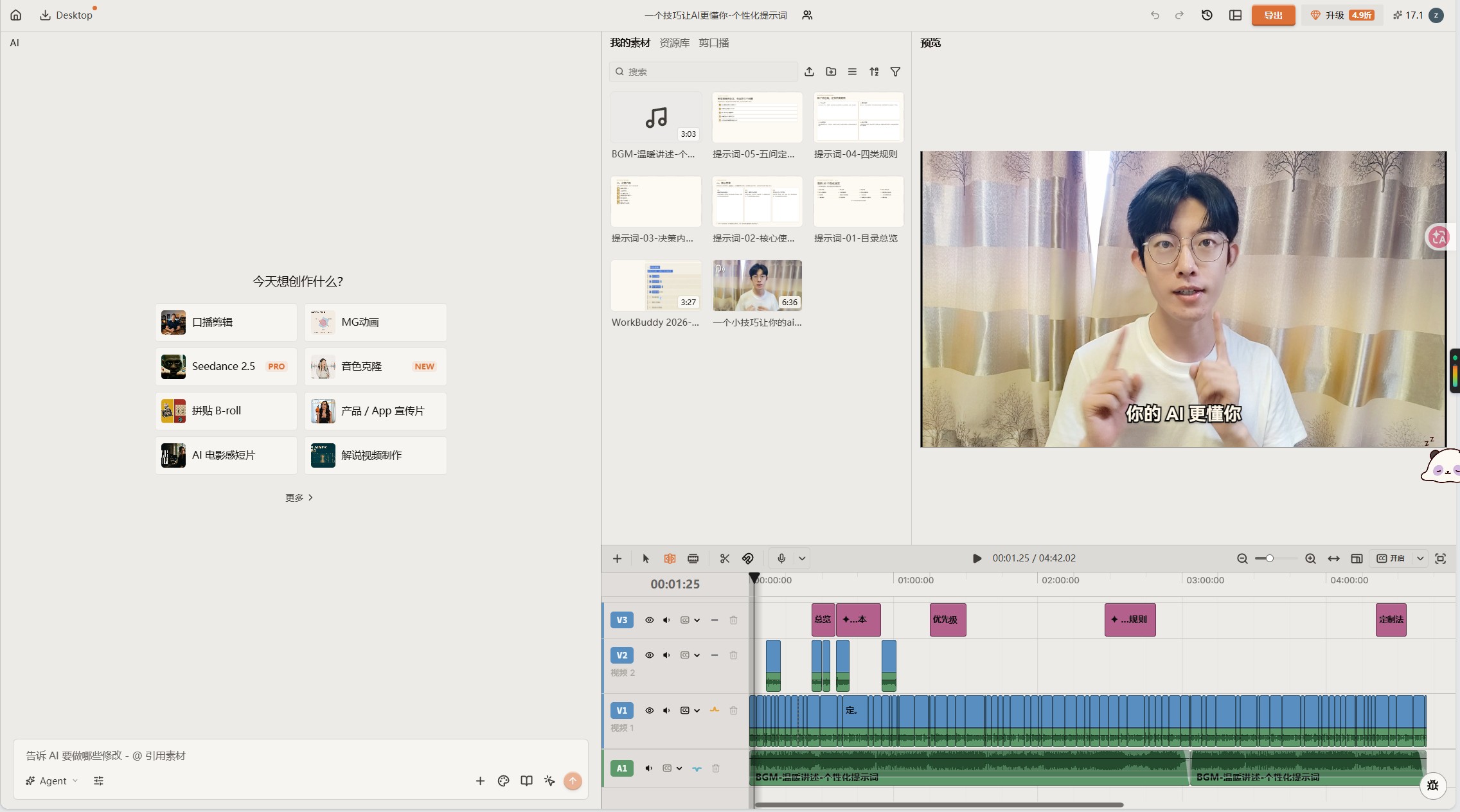Toggle the CC 开启 captions button

pyautogui.click(x=1391, y=558)
